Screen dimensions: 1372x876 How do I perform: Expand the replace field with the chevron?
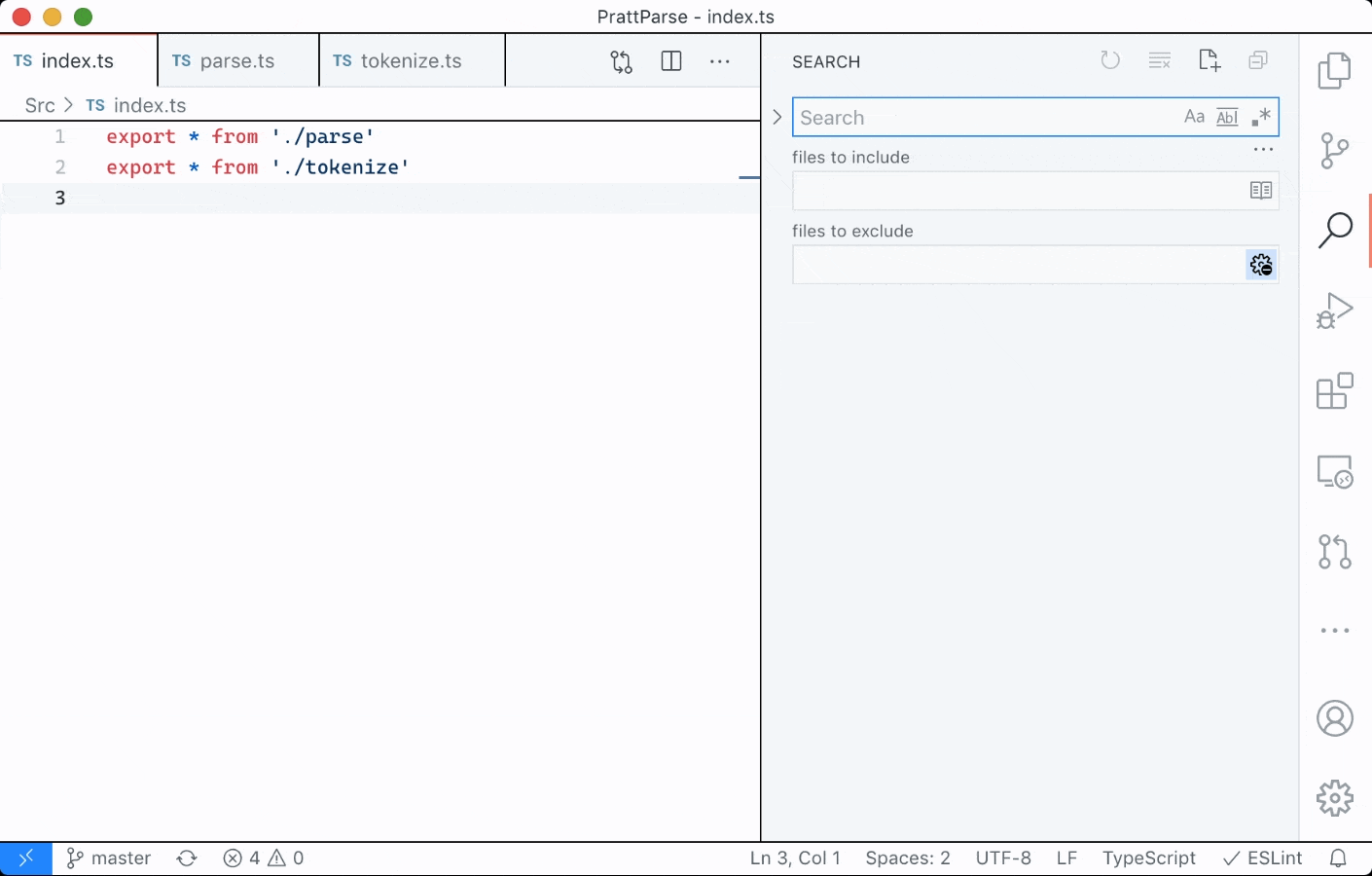tap(776, 116)
